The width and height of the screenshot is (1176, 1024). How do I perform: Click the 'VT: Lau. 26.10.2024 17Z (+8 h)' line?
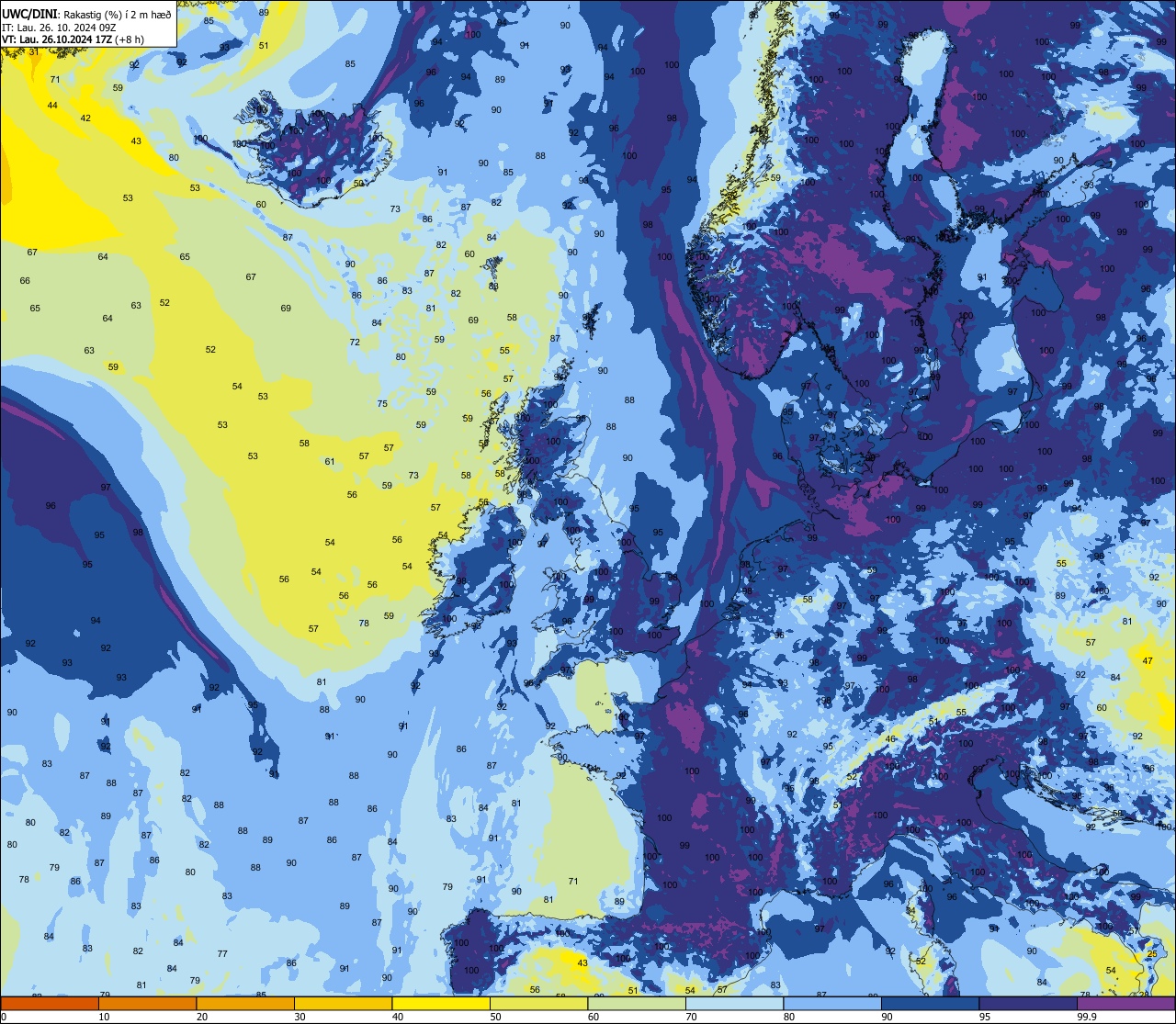pyautogui.click(x=73, y=39)
